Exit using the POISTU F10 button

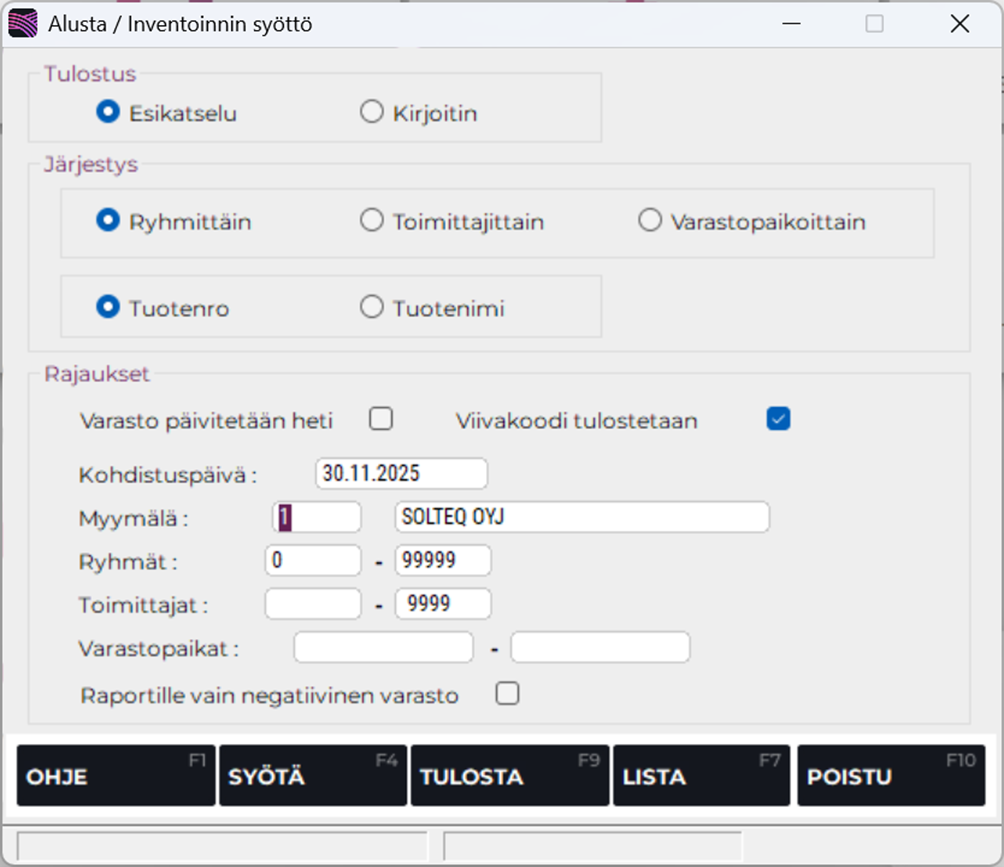(x=891, y=776)
